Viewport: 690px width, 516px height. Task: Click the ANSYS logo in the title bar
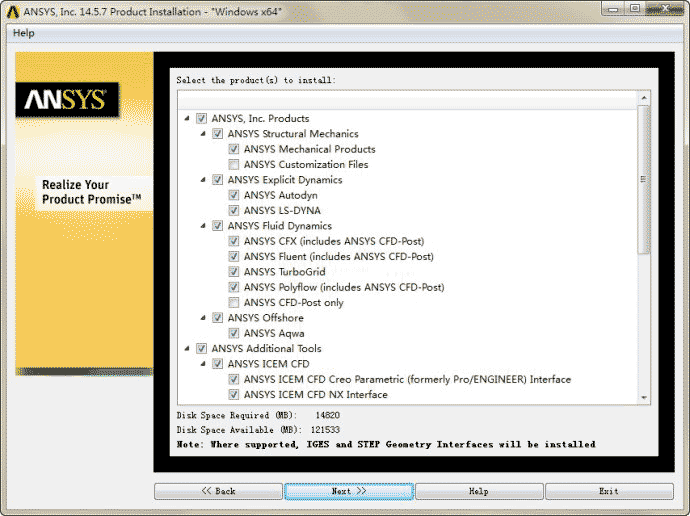[x=13, y=12]
